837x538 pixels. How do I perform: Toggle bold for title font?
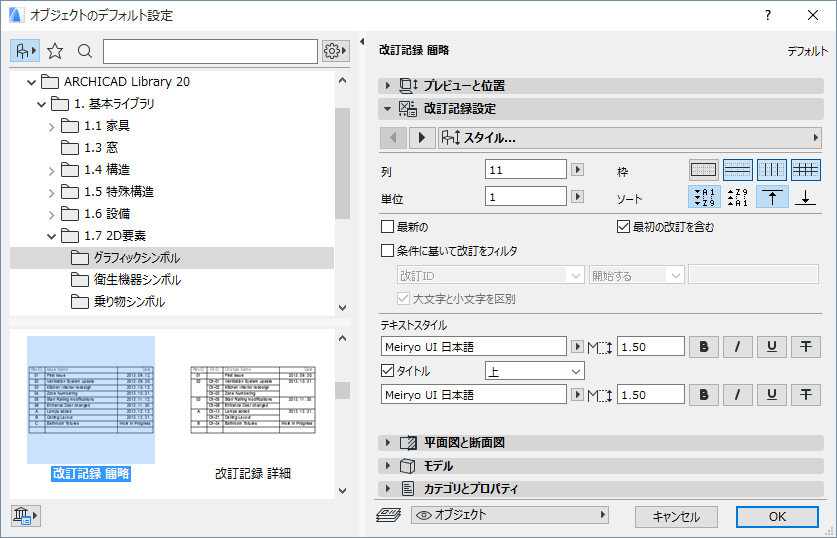[x=704, y=395]
